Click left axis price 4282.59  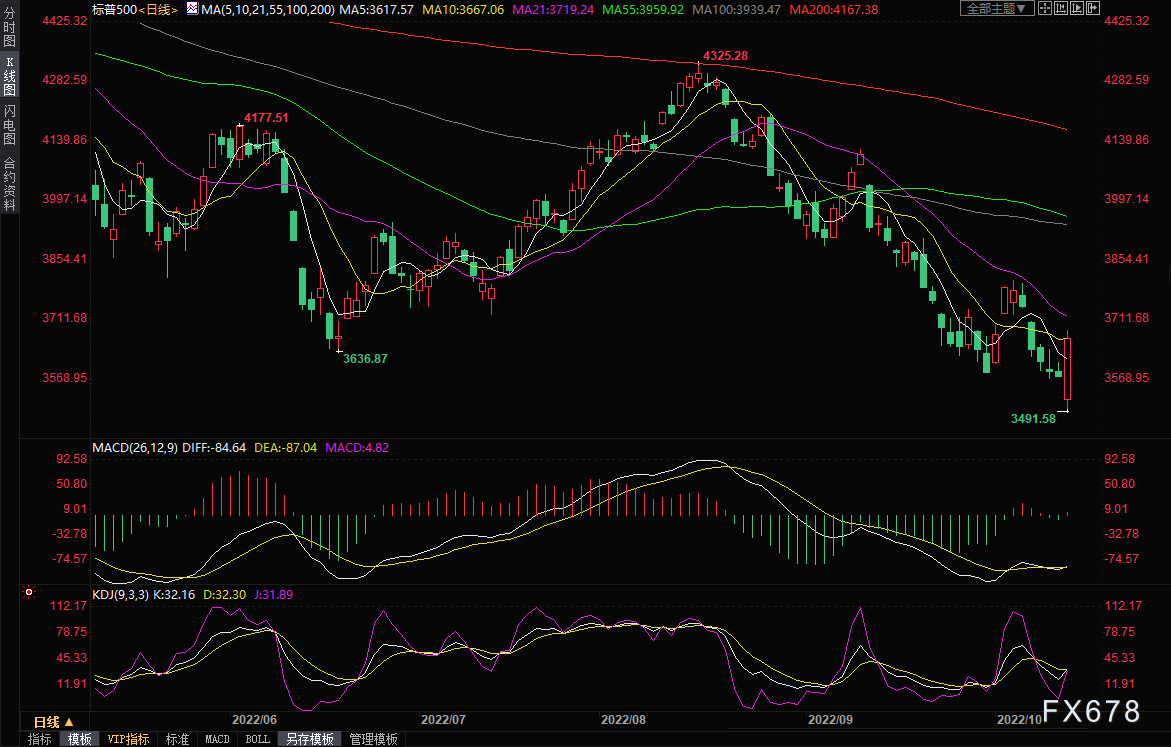tap(64, 80)
